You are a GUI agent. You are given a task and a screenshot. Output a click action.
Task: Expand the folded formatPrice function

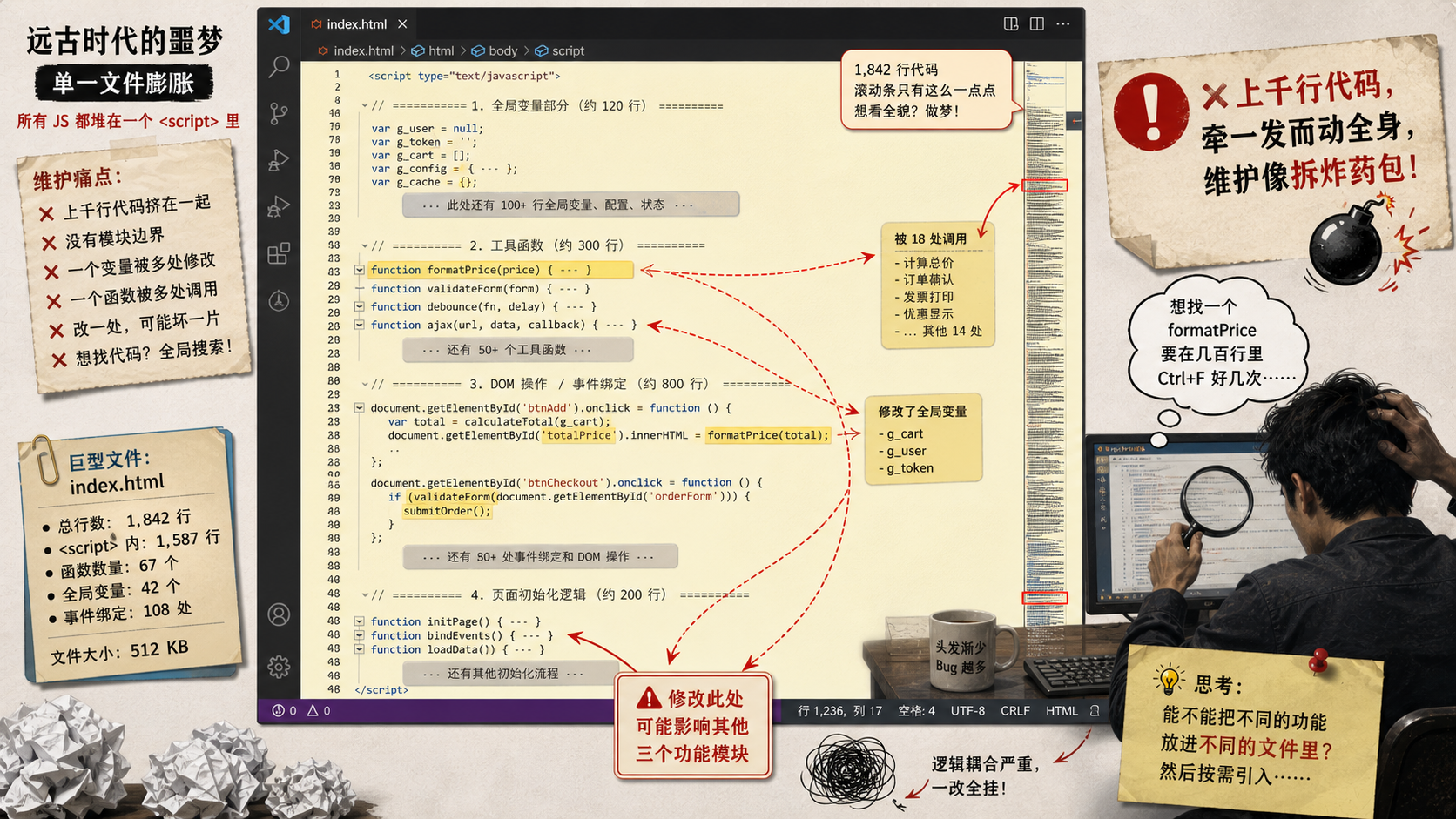point(359,270)
